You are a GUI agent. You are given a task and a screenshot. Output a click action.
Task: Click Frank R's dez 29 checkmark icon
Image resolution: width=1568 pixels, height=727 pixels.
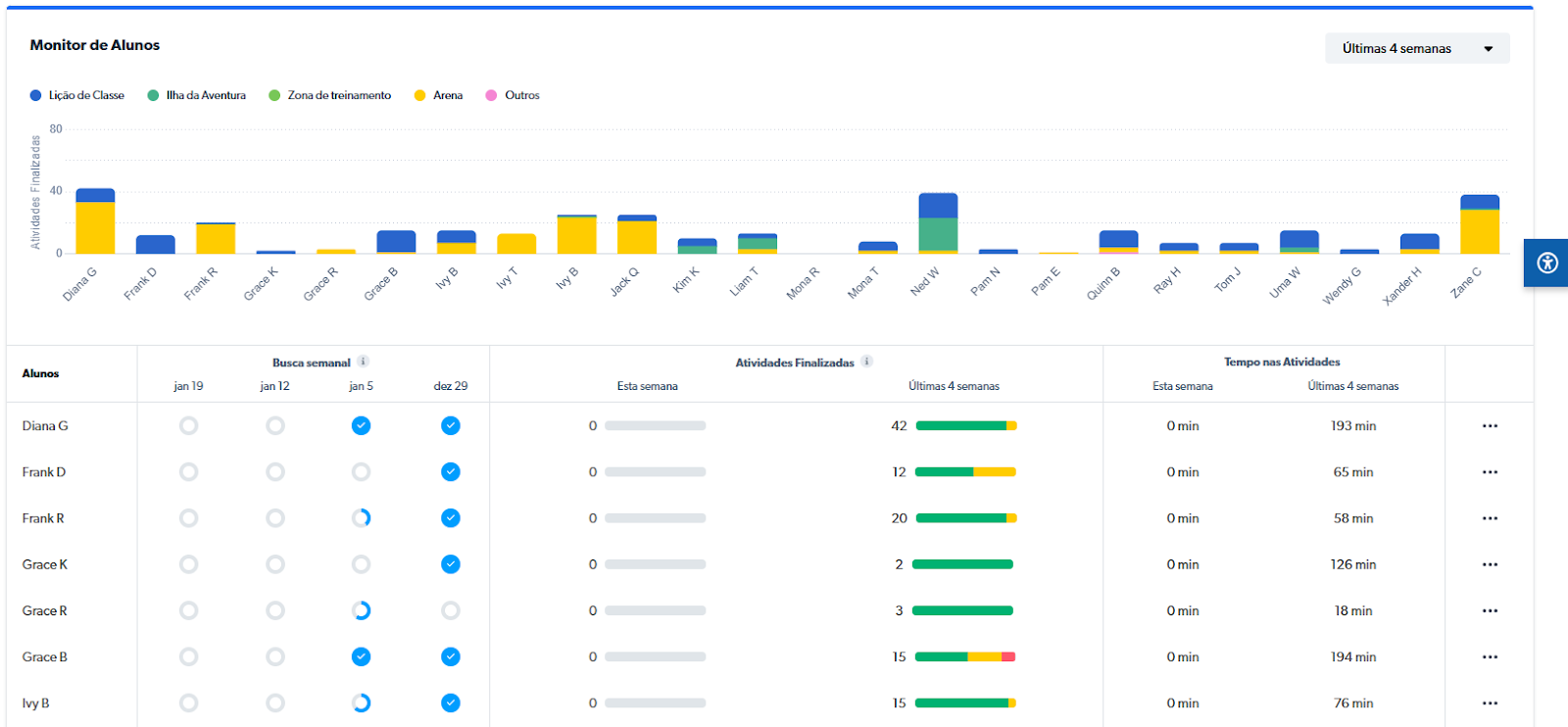coord(450,518)
